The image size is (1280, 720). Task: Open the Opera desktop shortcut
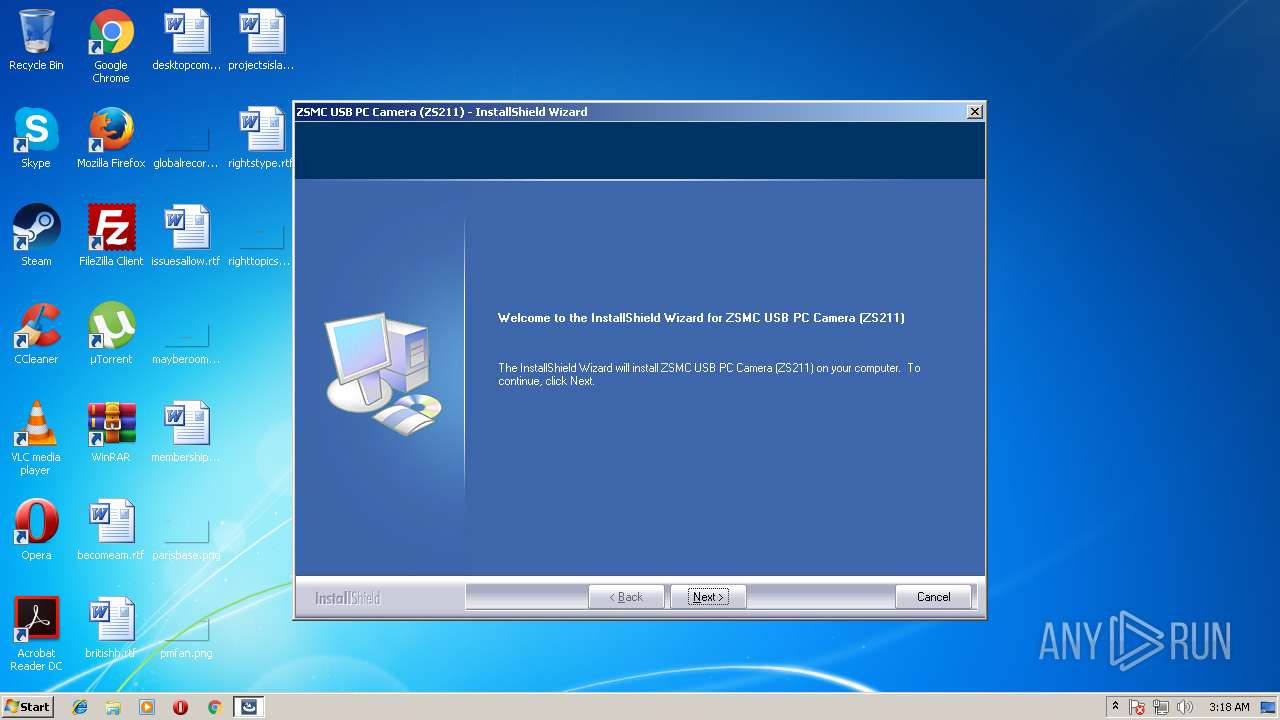(36, 530)
